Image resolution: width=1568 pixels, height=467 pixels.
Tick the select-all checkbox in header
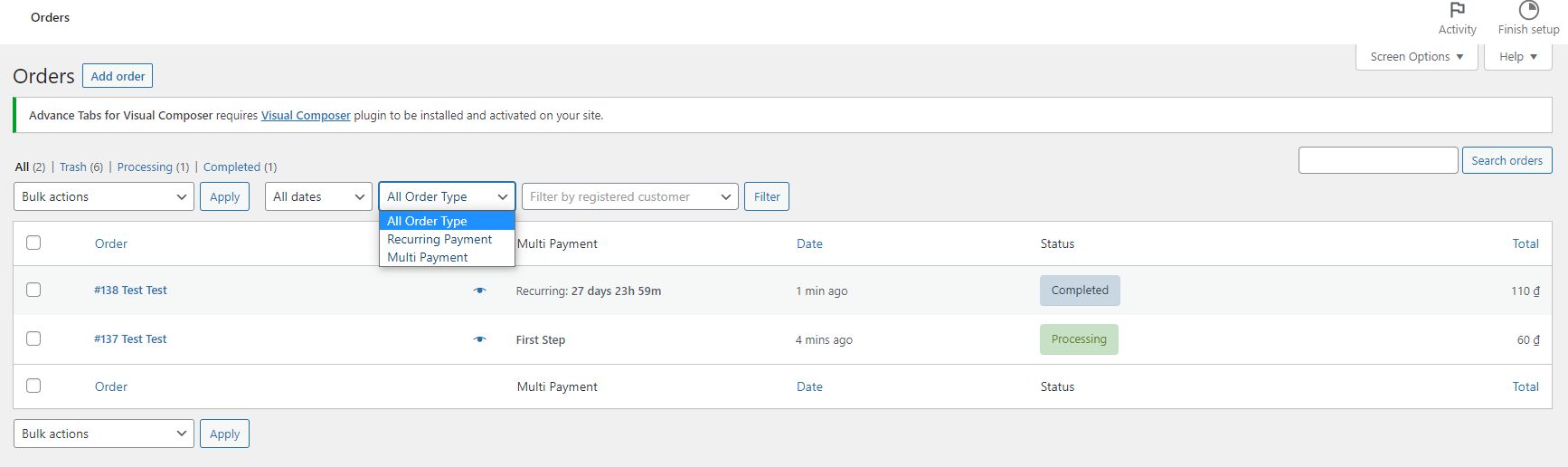[x=33, y=243]
